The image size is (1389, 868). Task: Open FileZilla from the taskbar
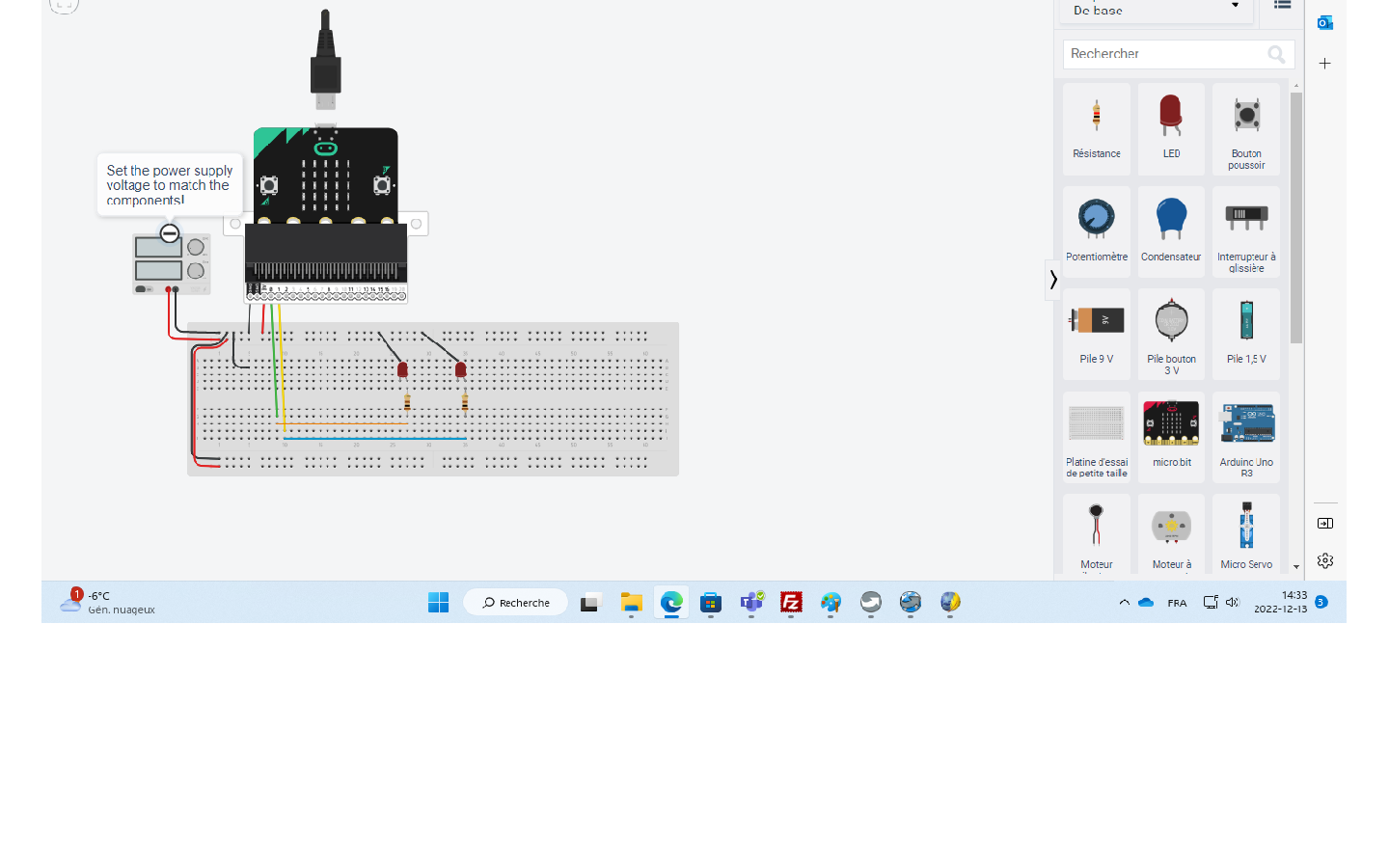coord(791,603)
